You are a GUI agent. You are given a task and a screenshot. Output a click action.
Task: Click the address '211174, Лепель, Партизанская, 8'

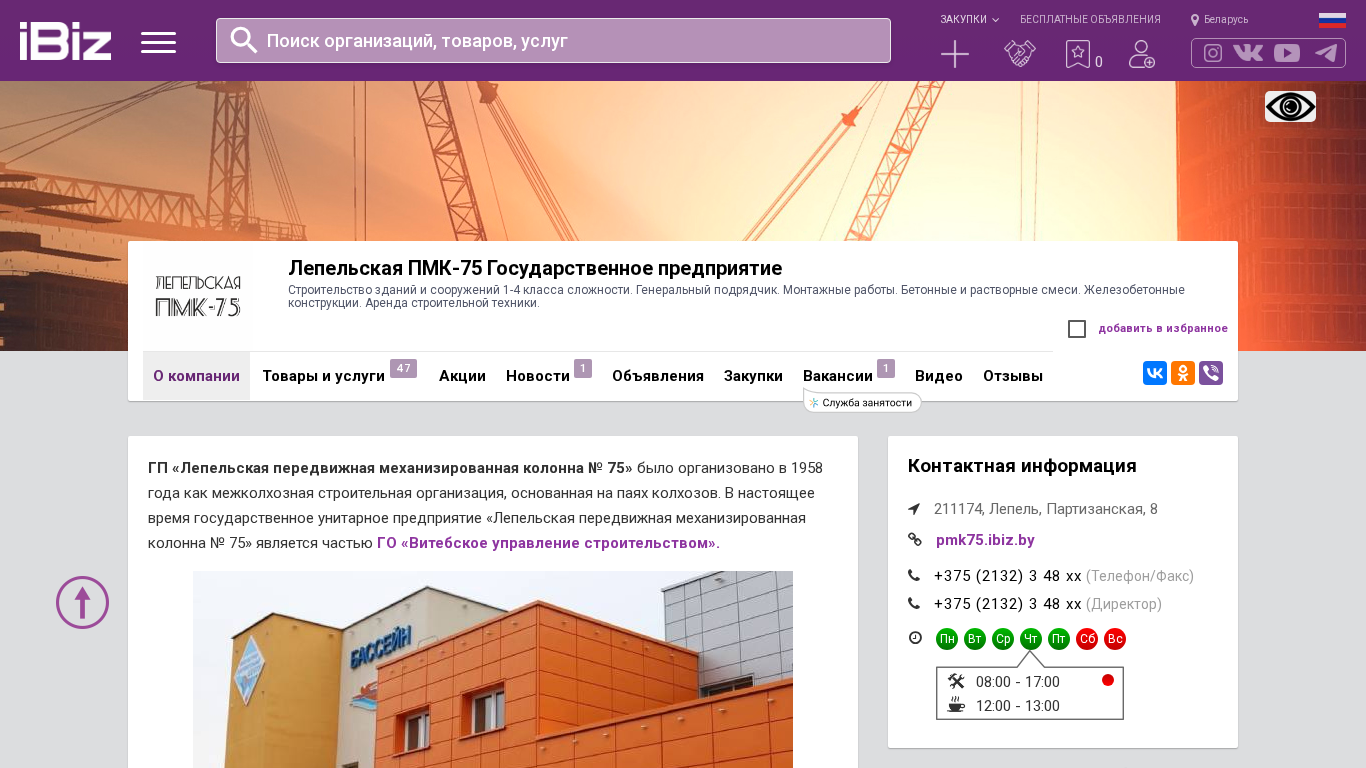(1046, 509)
